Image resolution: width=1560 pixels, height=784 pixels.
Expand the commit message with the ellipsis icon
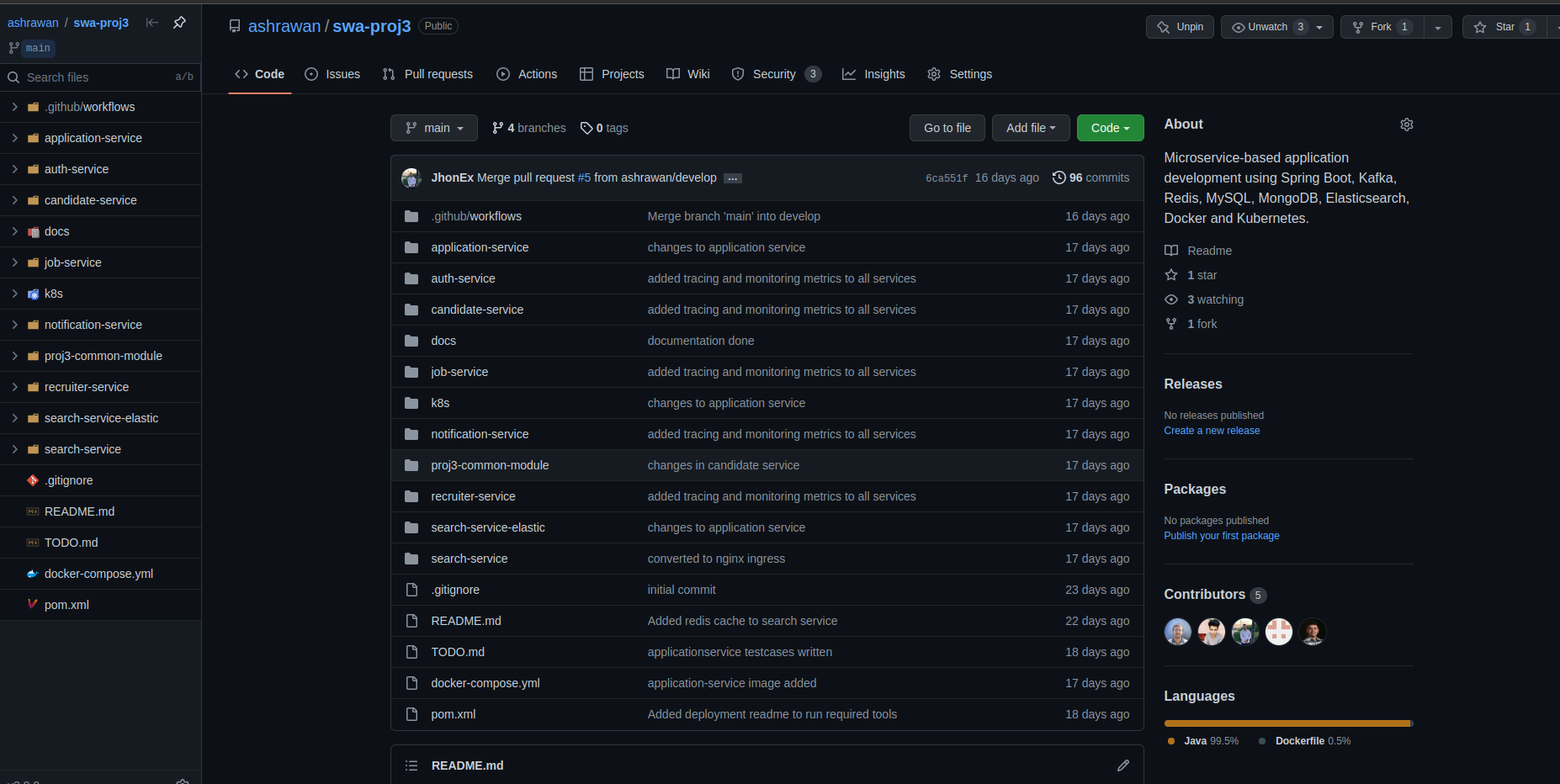coord(733,177)
